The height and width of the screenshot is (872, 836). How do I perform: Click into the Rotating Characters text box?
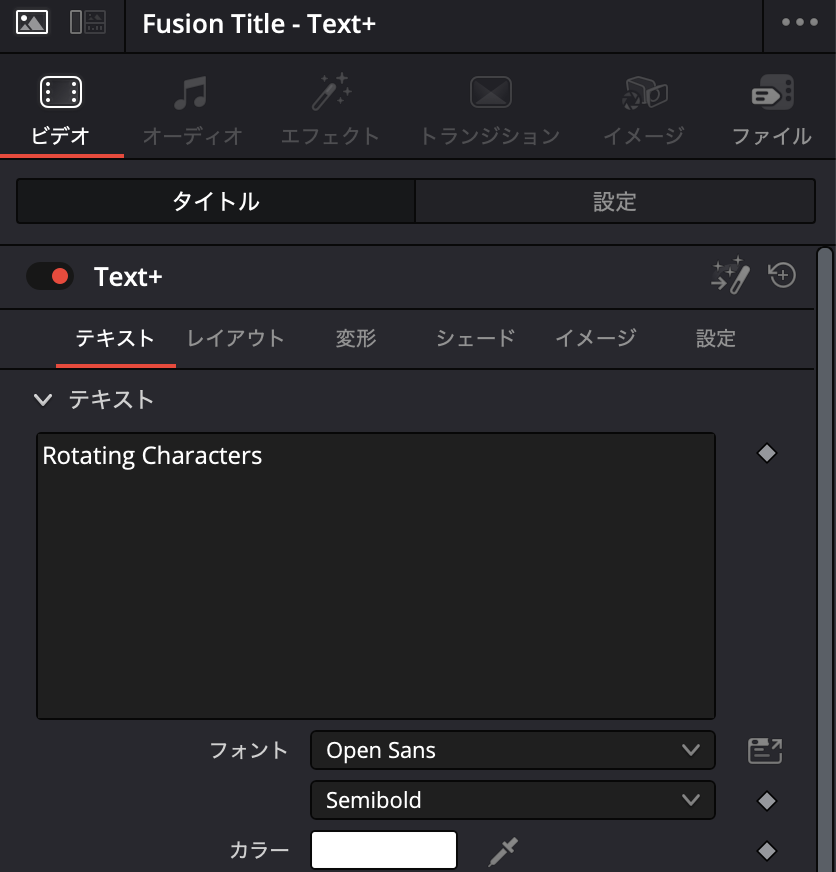click(x=376, y=576)
